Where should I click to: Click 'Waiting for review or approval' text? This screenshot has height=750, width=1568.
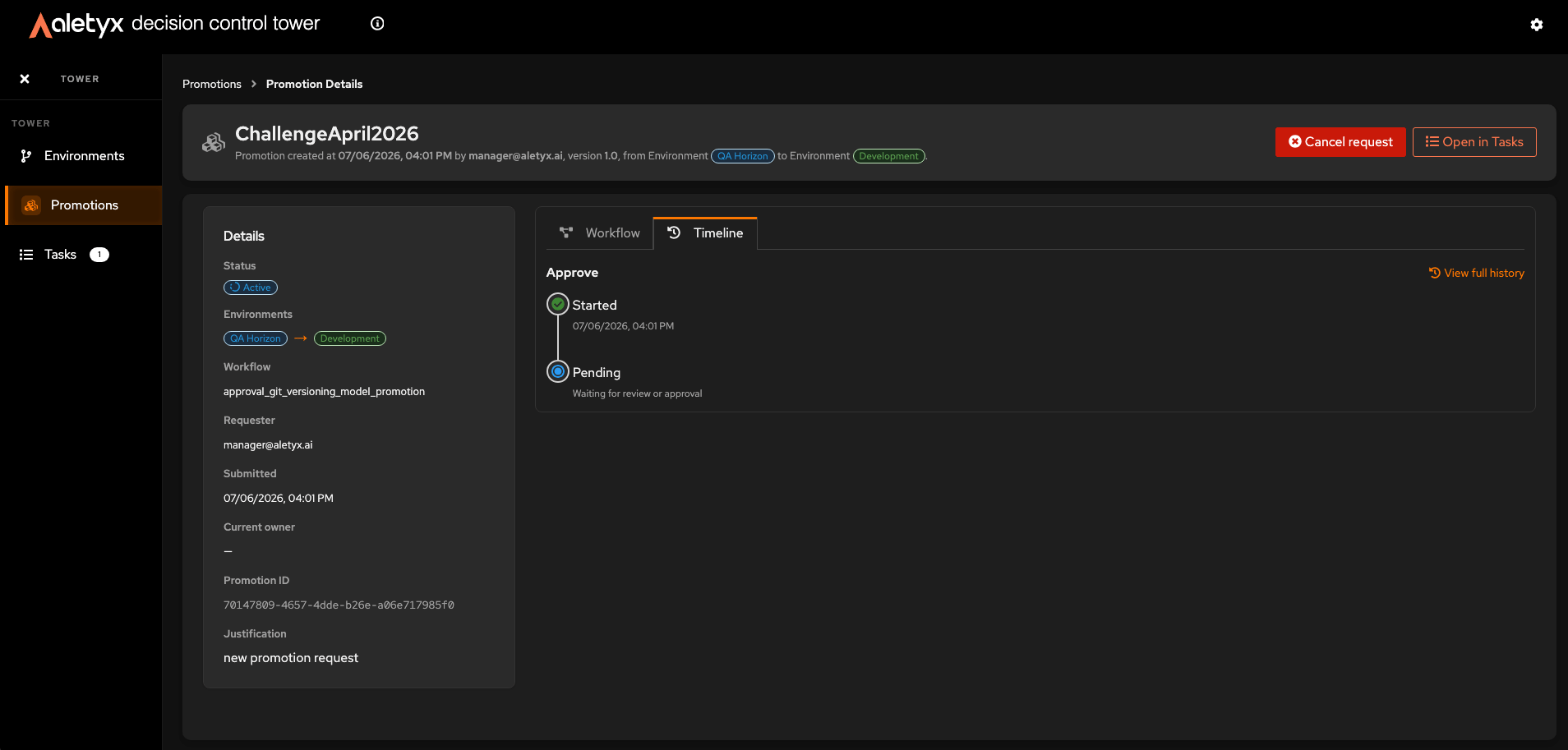[637, 393]
